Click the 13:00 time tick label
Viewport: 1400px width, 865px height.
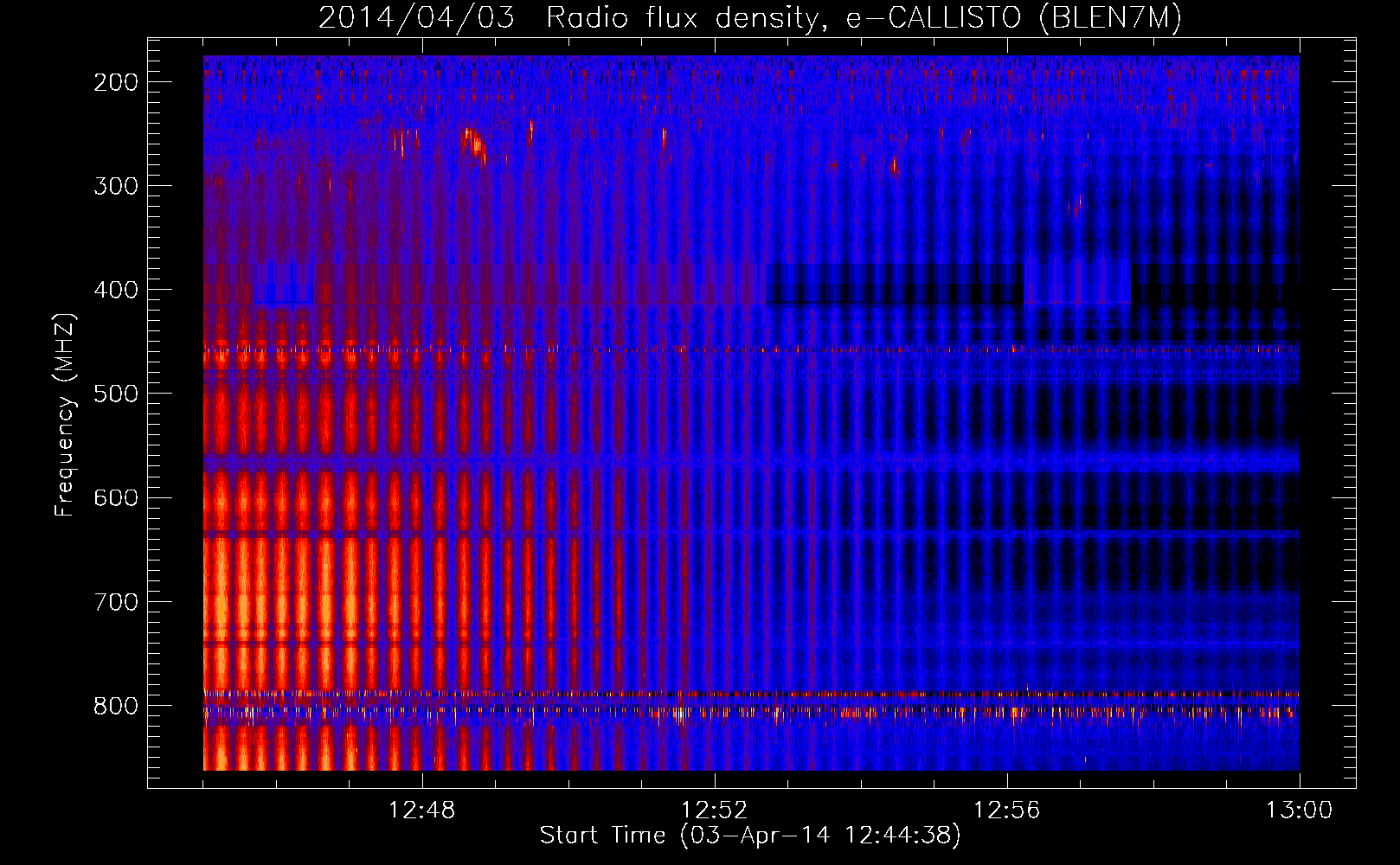click(x=1300, y=811)
